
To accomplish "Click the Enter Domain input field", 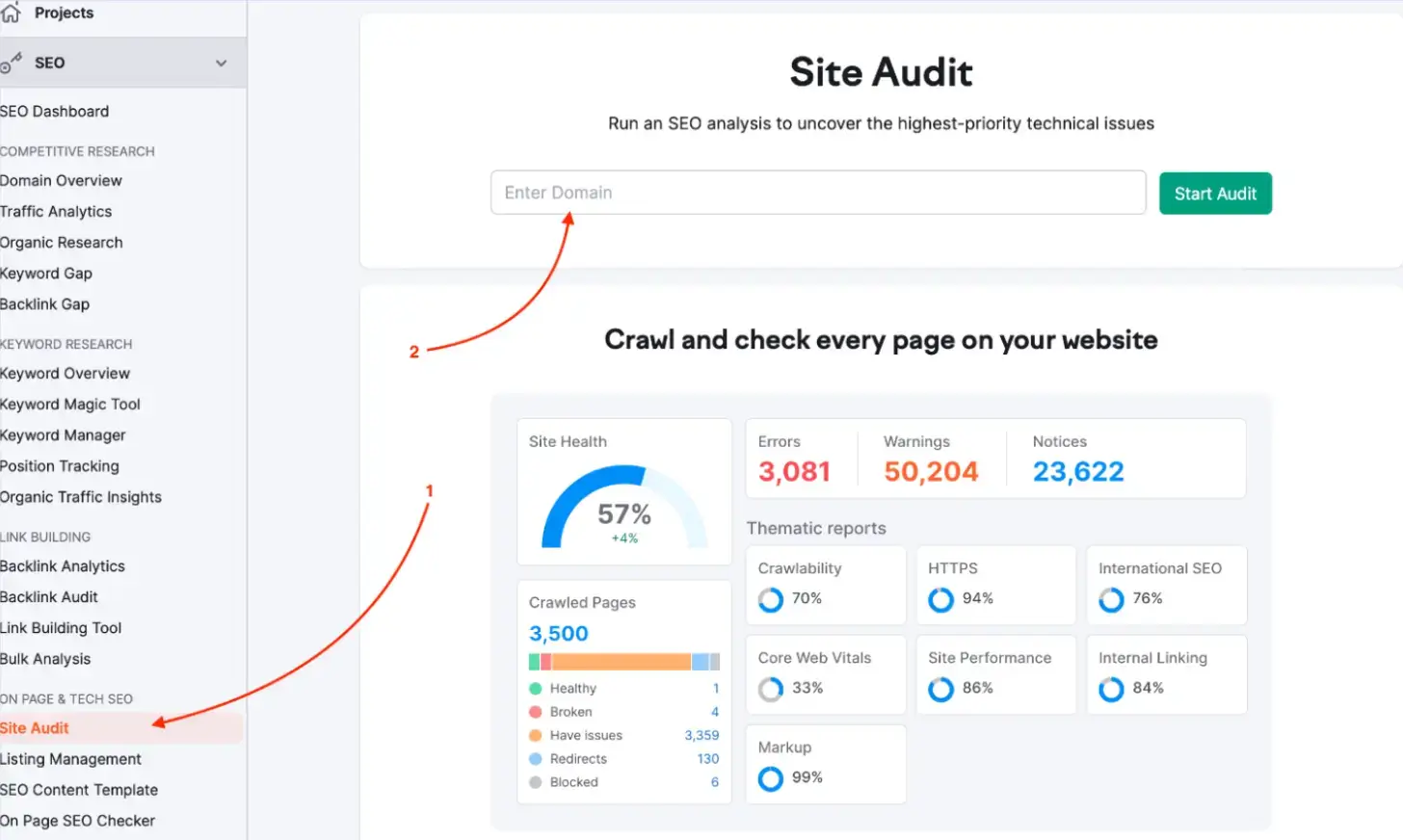I will tap(817, 193).
